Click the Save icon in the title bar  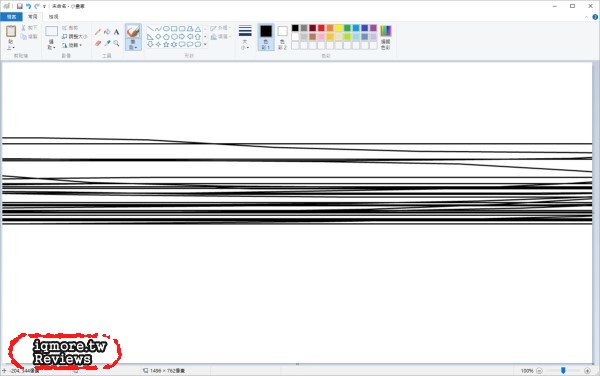(20, 6)
